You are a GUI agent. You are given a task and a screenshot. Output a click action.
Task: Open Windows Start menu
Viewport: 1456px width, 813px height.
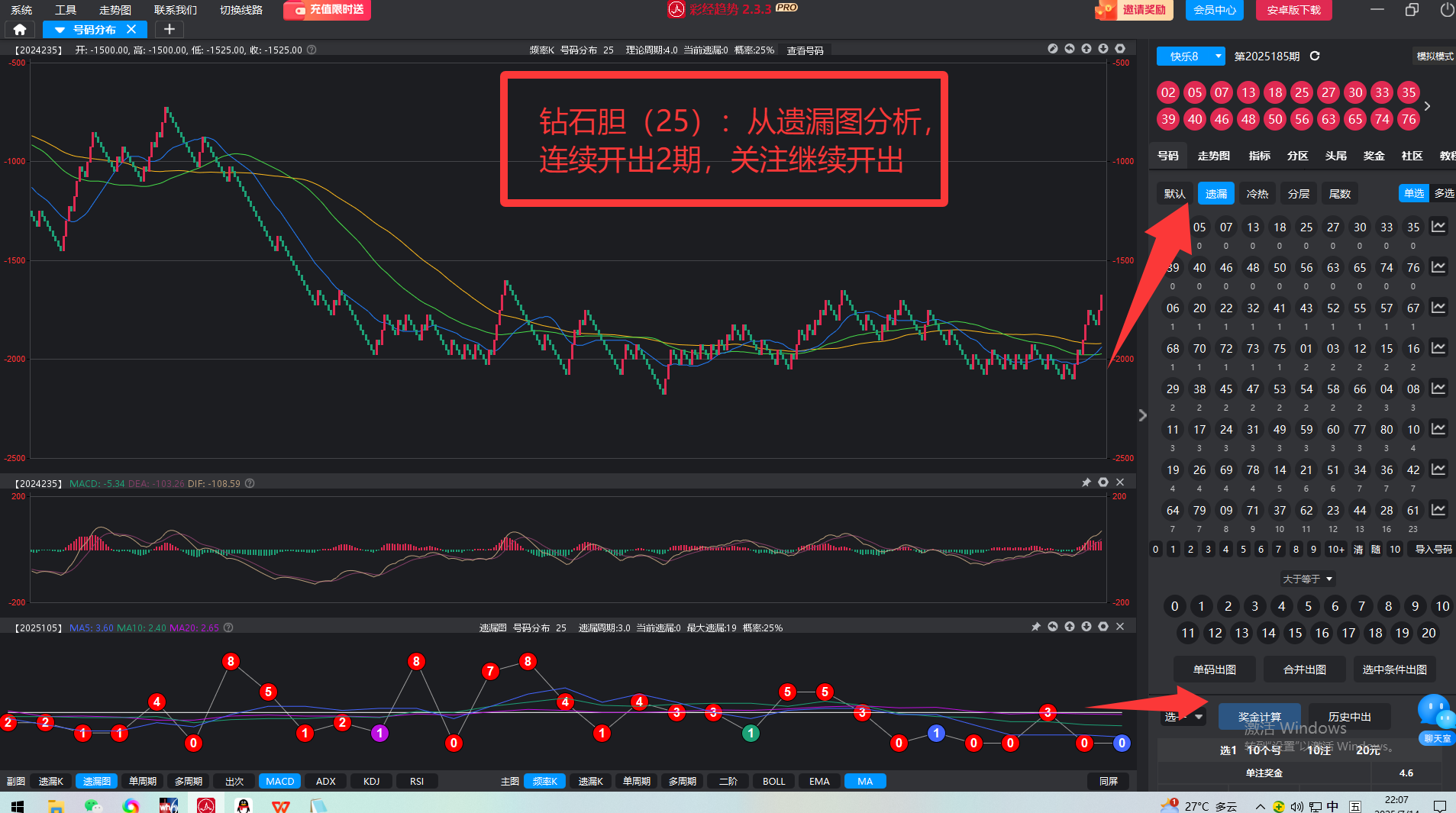(x=17, y=805)
